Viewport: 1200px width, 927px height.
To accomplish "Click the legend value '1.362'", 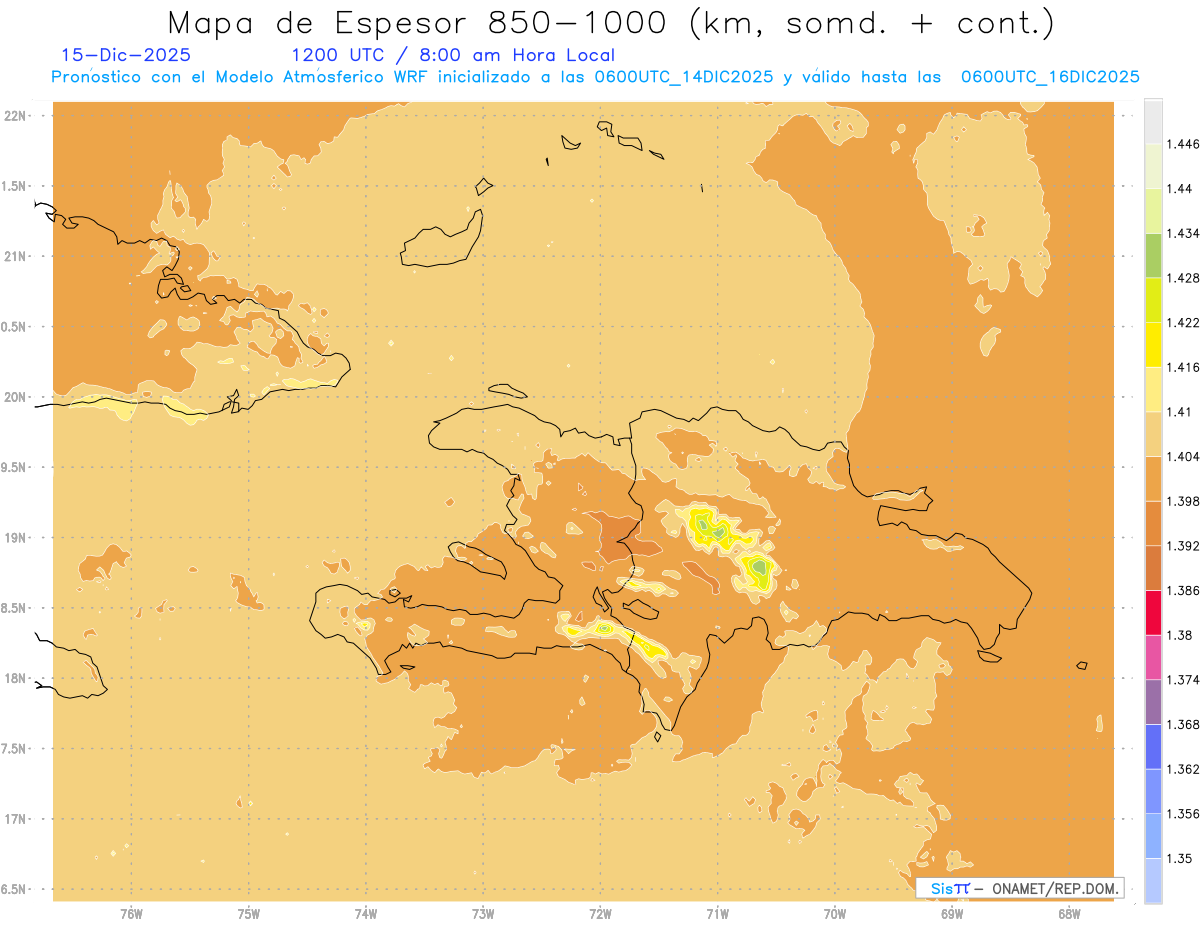I will [1183, 769].
